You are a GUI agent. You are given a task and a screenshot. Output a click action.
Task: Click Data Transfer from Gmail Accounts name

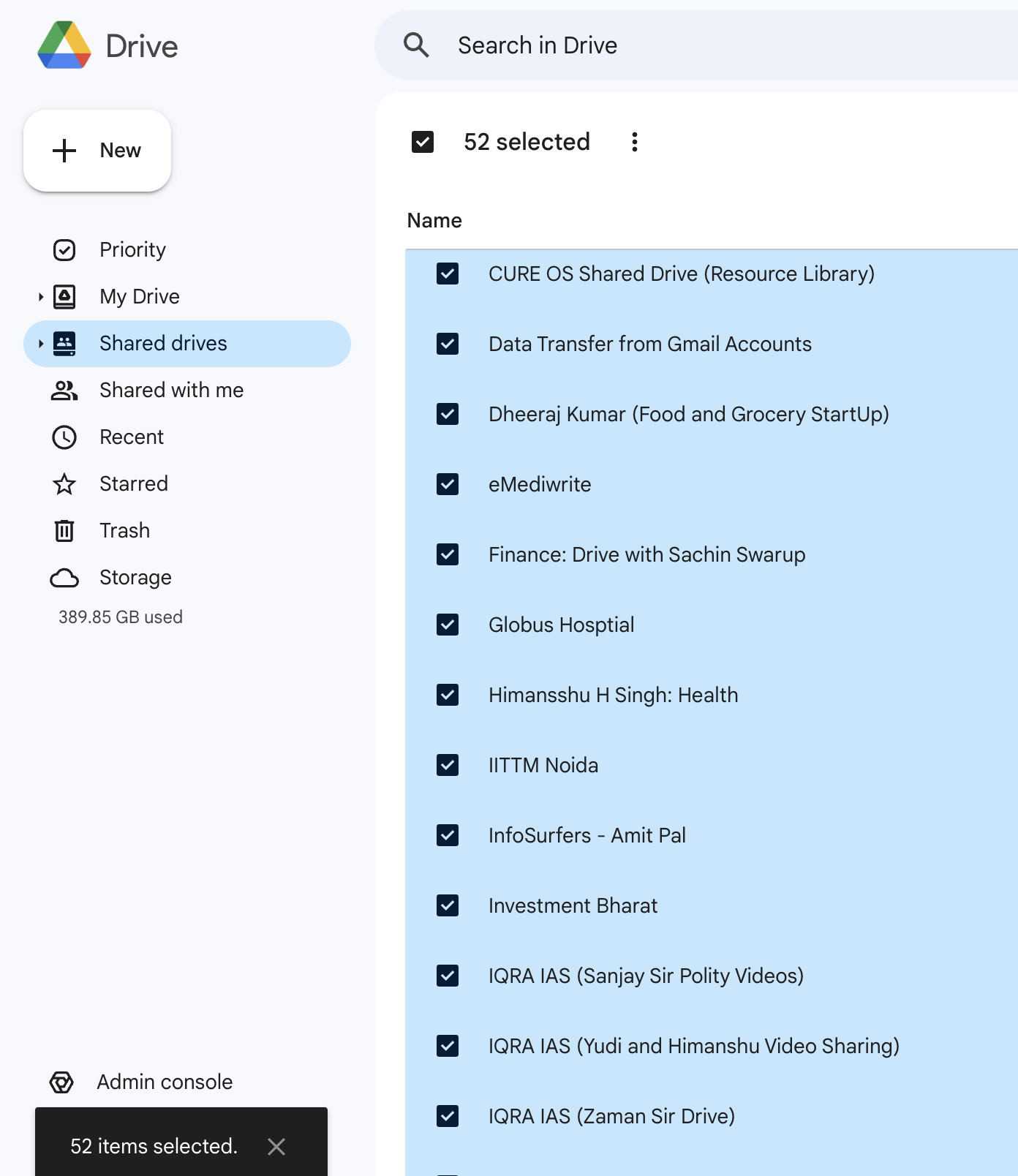[x=650, y=344]
